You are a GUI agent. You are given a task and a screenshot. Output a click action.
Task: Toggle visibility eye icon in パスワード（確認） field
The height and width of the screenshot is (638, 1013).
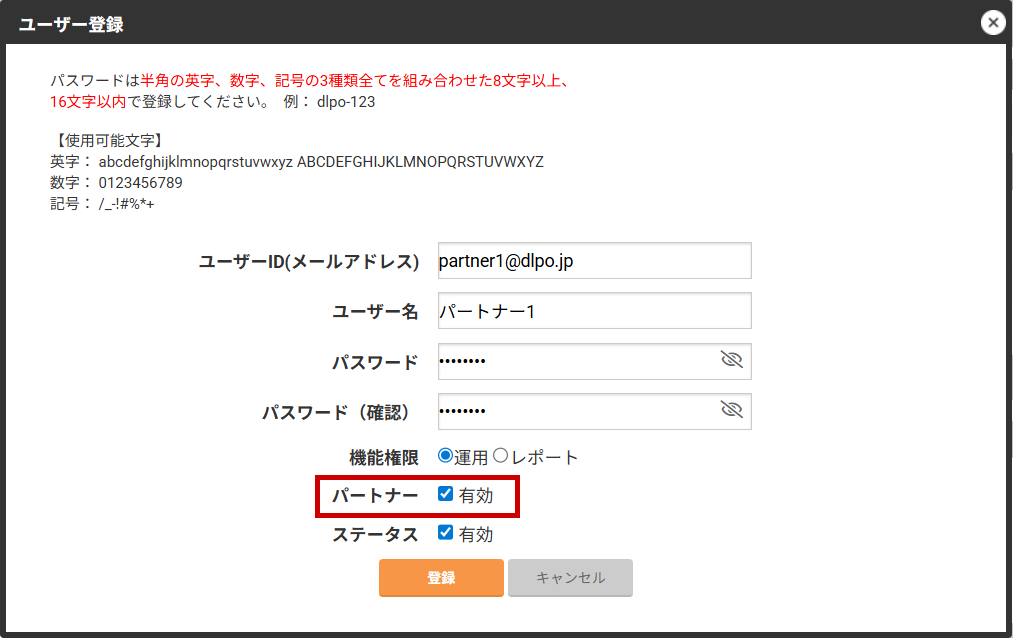[x=731, y=409]
